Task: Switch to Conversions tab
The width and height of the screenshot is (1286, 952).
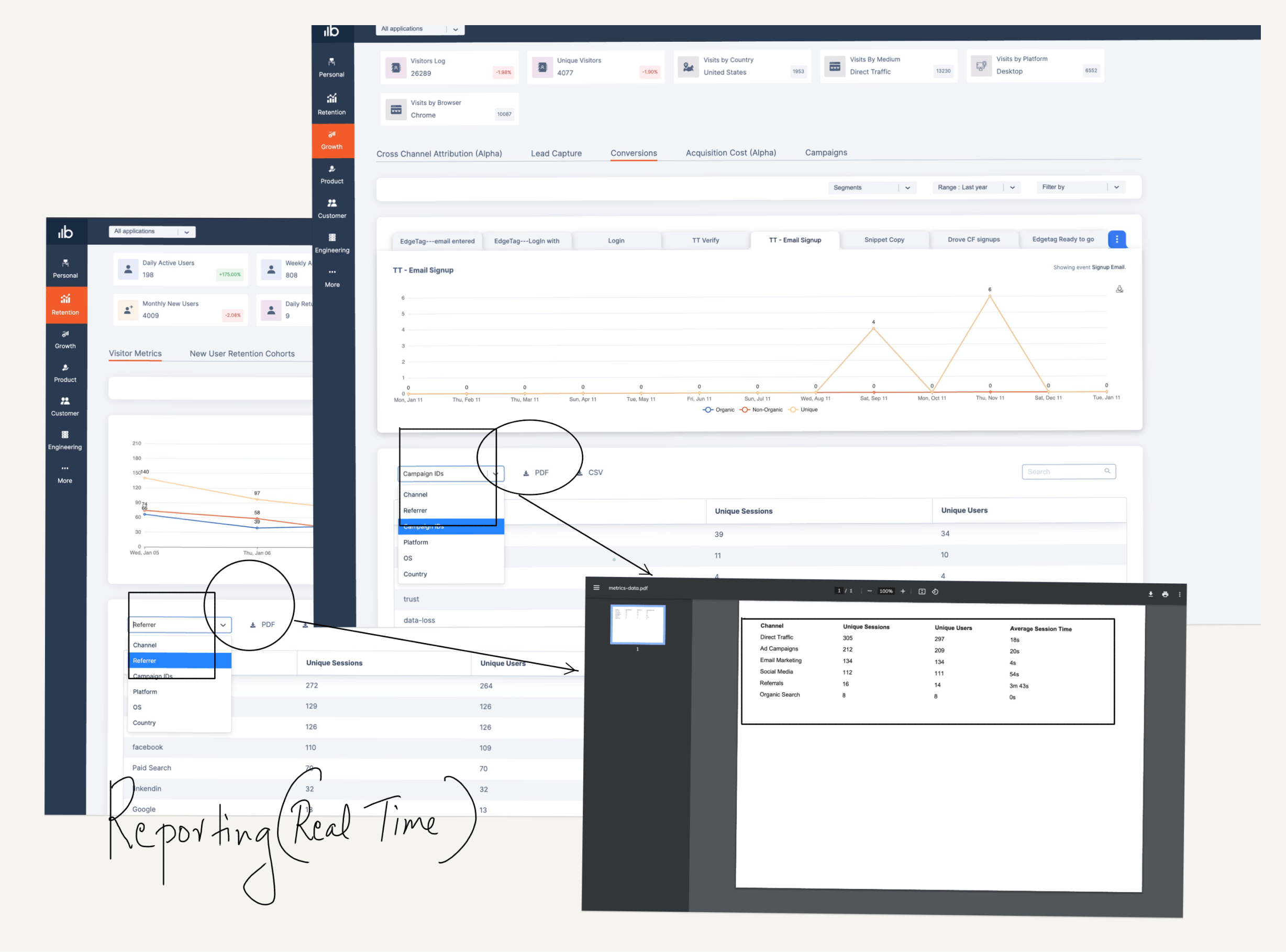Action: [633, 153]
